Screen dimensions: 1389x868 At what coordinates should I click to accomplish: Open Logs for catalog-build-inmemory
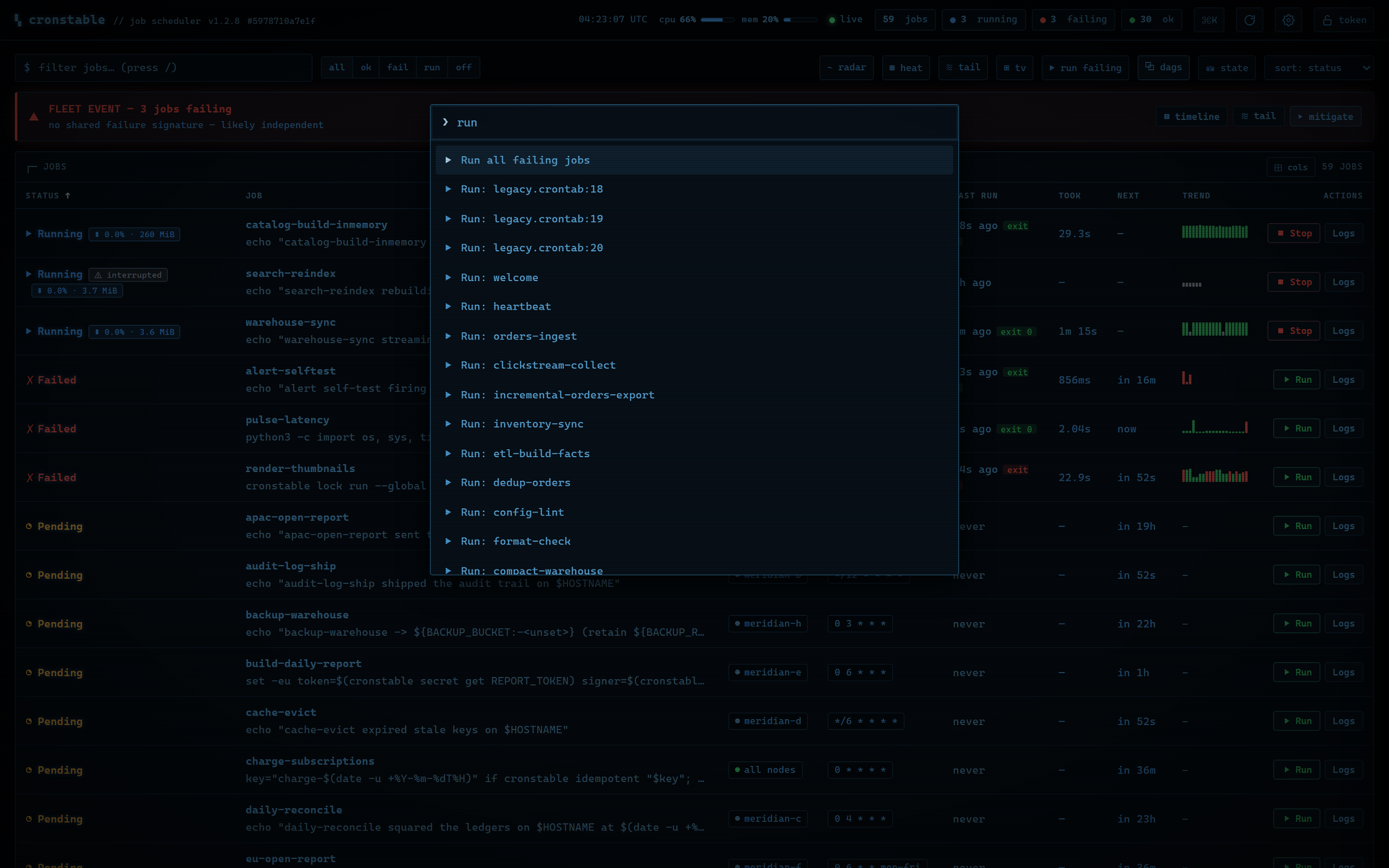tap(1343, 234)
